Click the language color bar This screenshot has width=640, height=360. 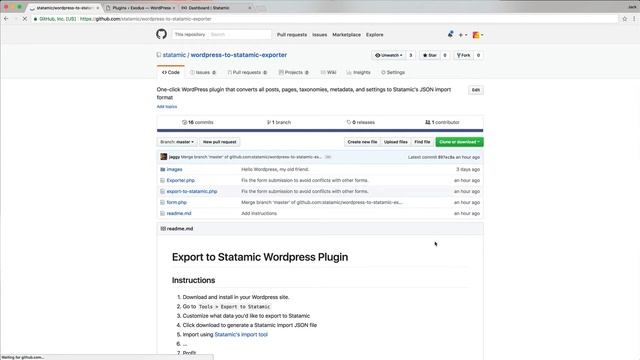tap(320, 131)
